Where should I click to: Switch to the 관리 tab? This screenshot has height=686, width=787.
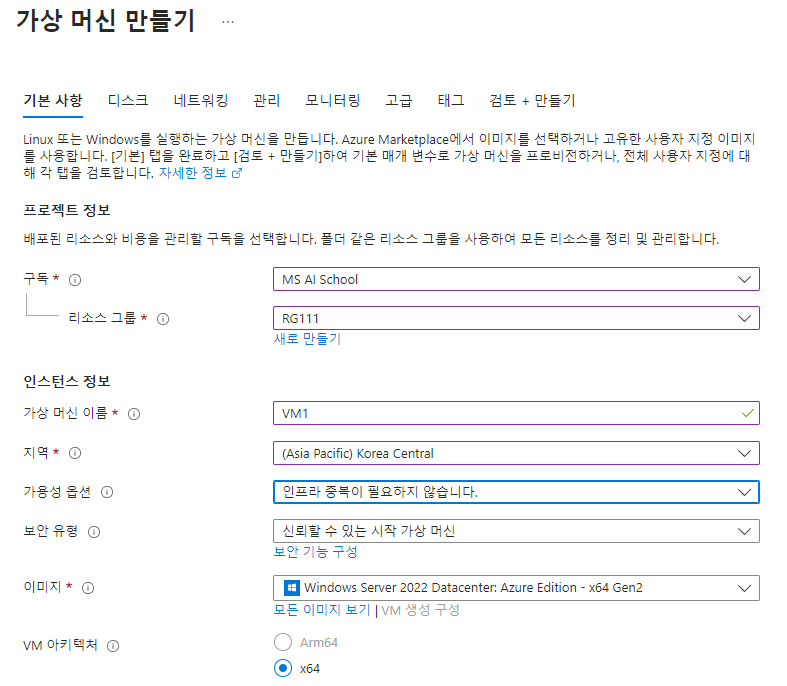pos(267,101)
